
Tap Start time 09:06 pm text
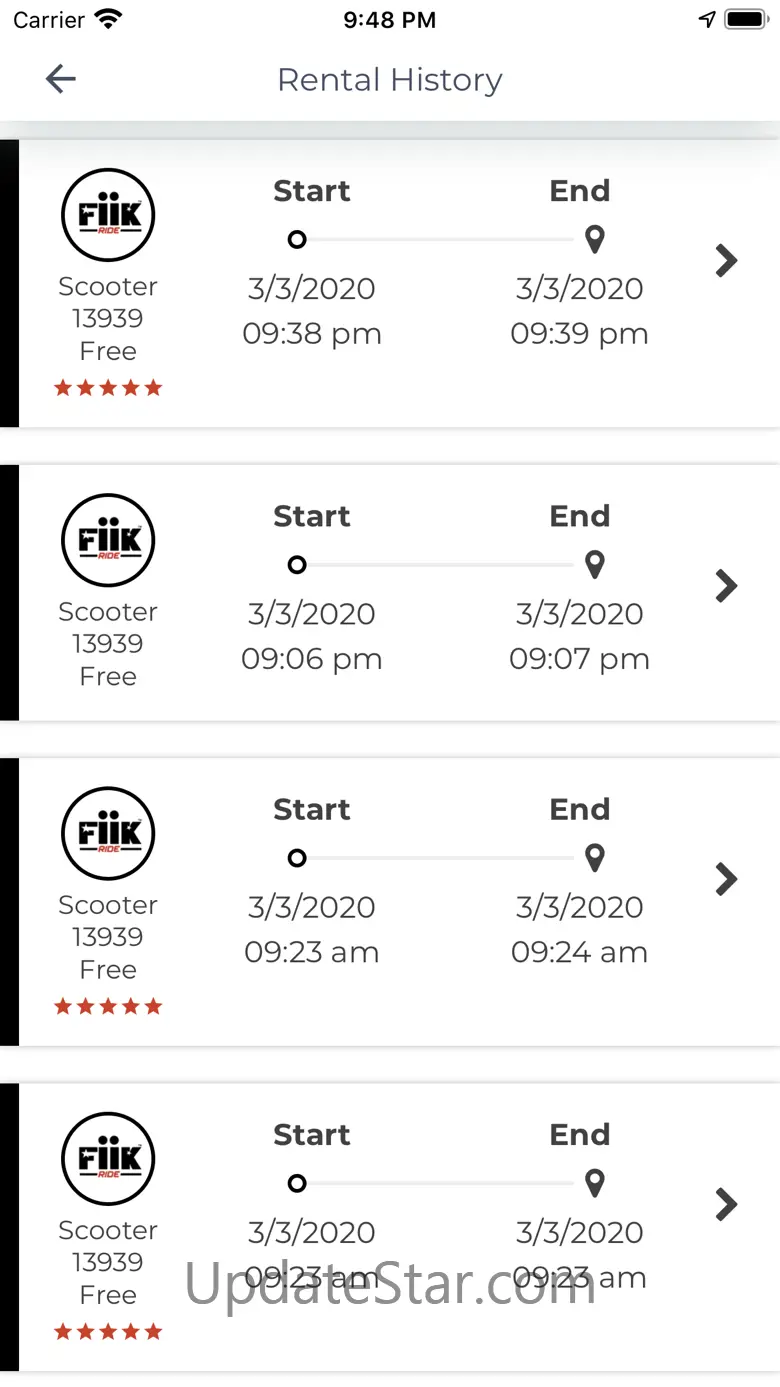(x=312, y=659)
